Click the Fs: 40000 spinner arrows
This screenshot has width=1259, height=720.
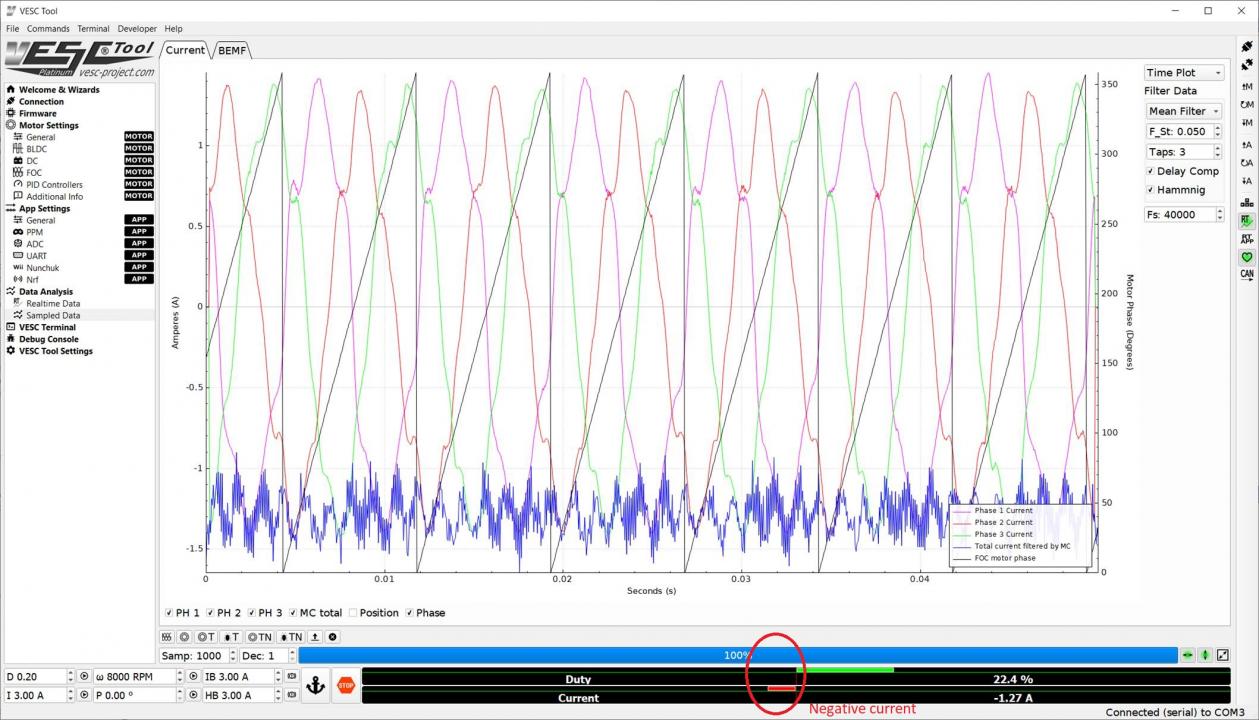(x=1219, y=214)
